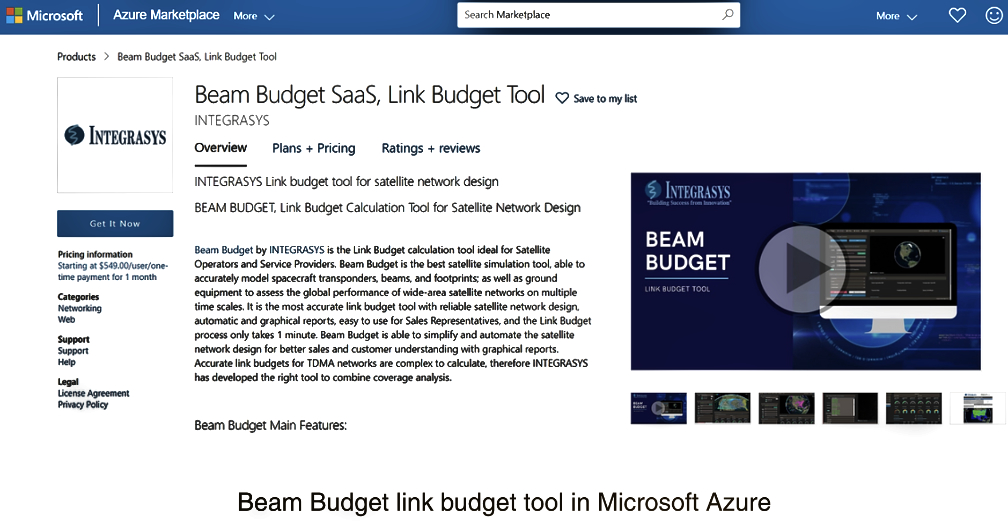Click the Beam Budget Main Features heading
1008x523 pixels.
pos(271,425)
